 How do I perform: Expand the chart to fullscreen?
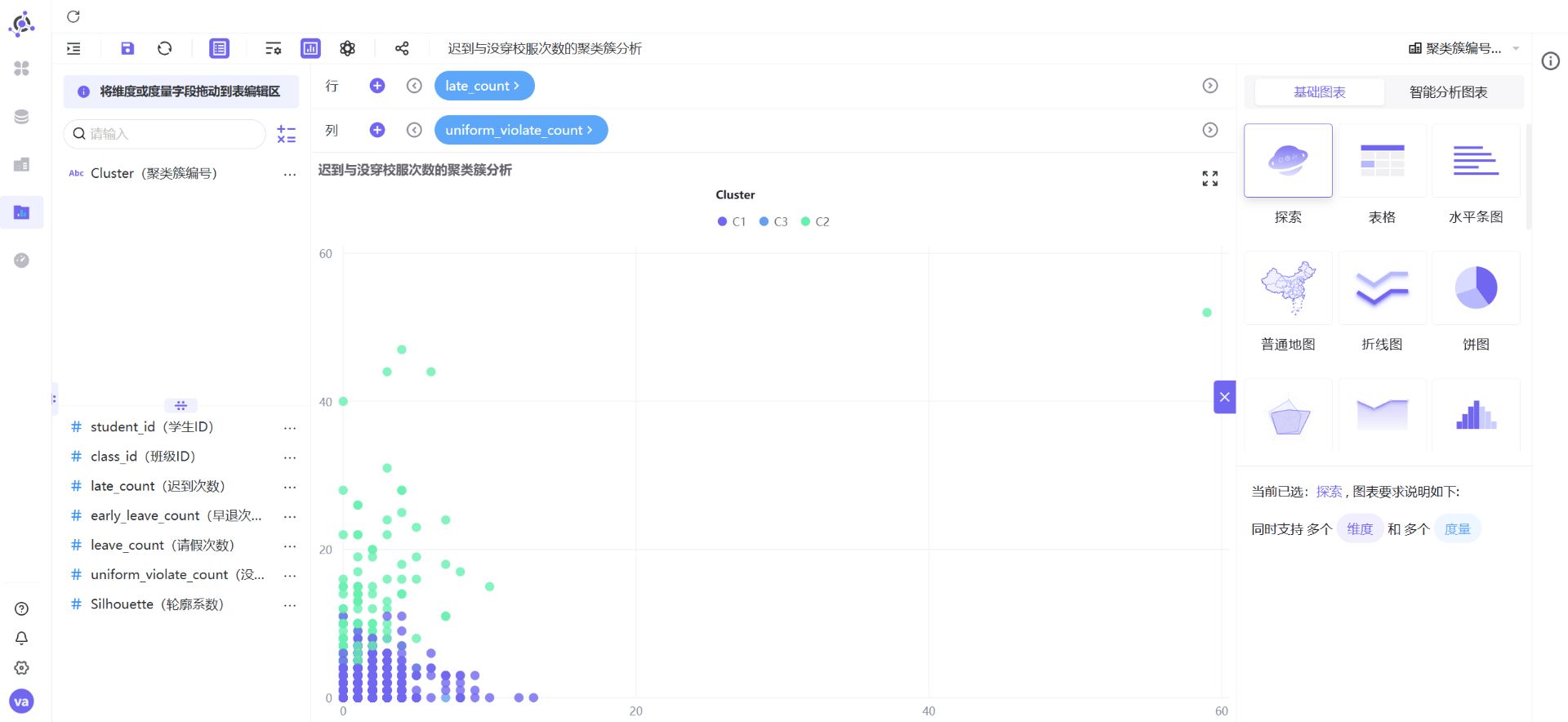[1210, 178]
